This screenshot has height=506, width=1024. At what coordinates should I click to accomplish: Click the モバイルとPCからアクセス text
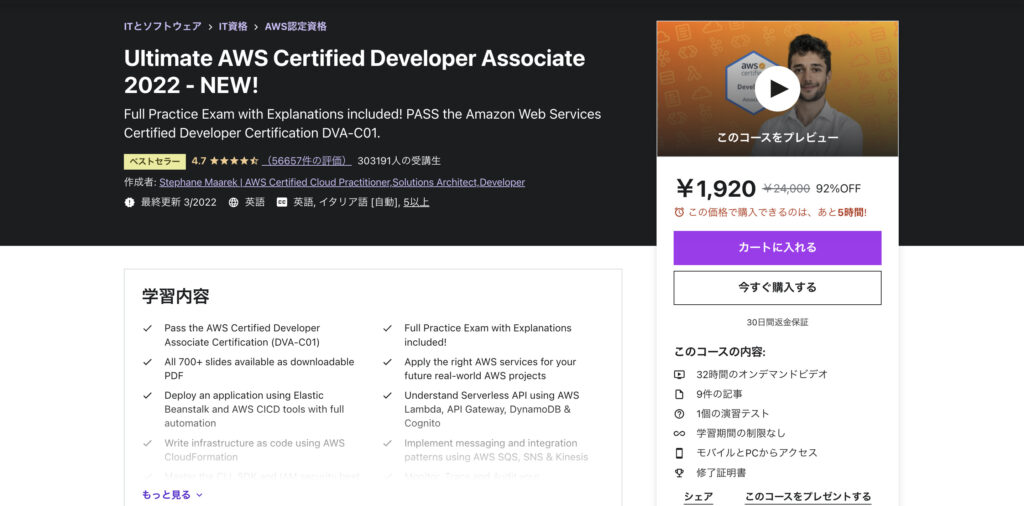pyautogui.click(x=757, y=453)
